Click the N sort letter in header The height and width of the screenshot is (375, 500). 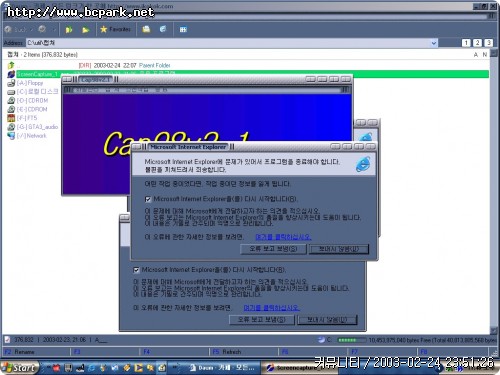click(485, 55)
